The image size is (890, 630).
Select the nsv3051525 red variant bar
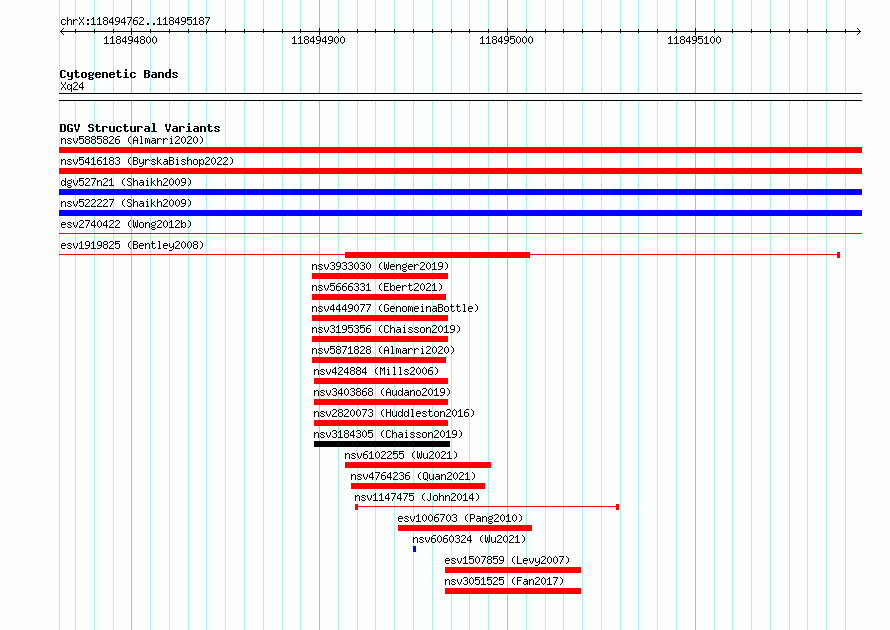tap(513, 591)
